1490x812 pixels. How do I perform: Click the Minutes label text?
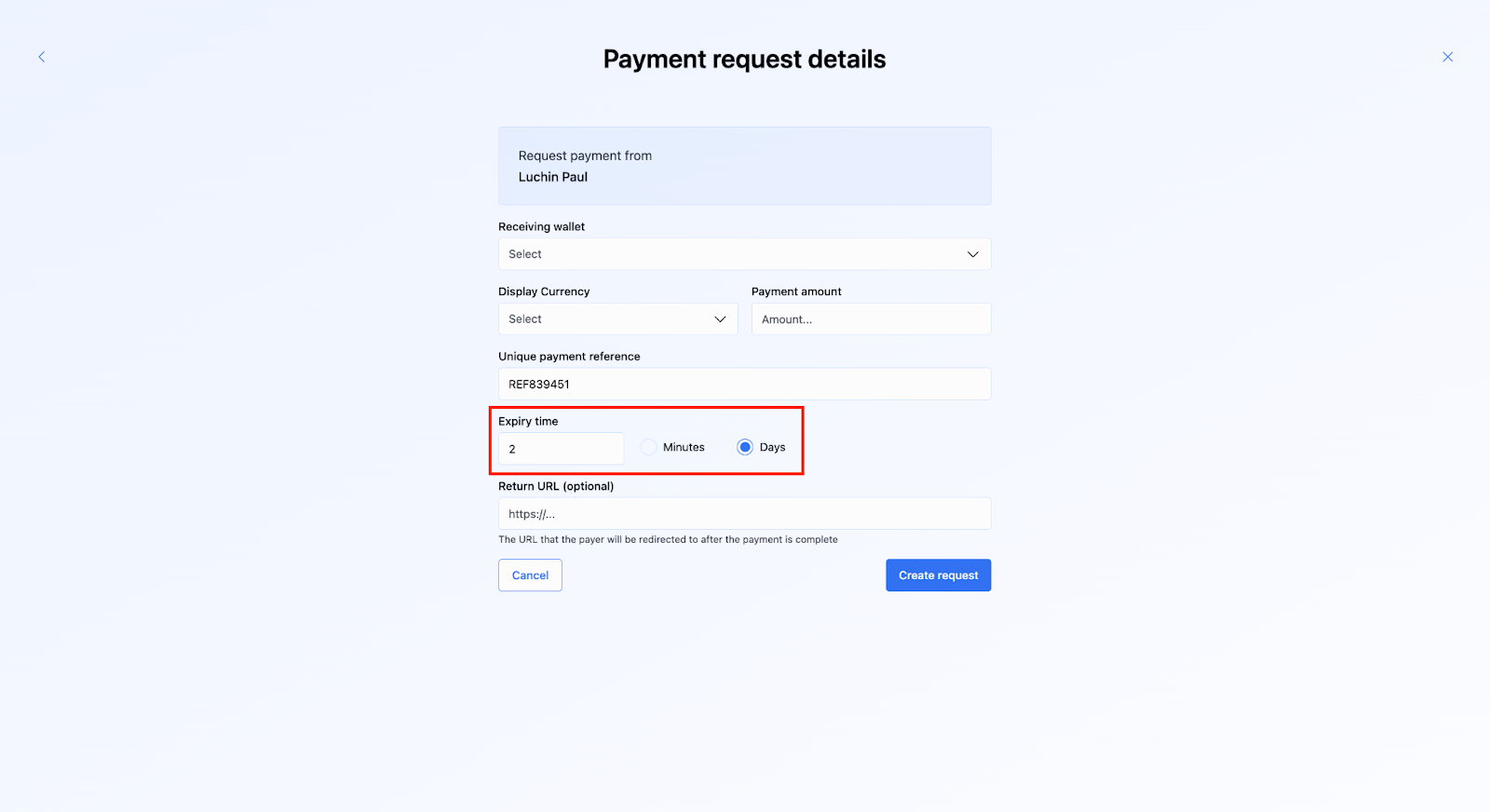[684, 448]
